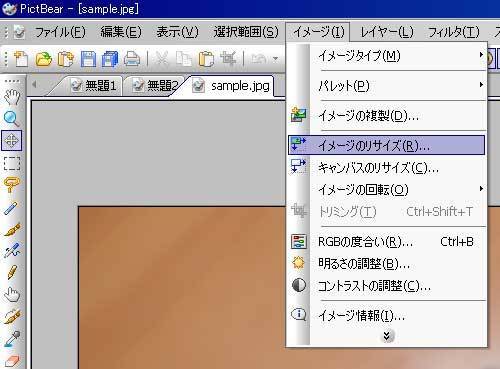Screen dimensions: 500x369
Task: Select the Eraser tool
Action: [12, 361]
